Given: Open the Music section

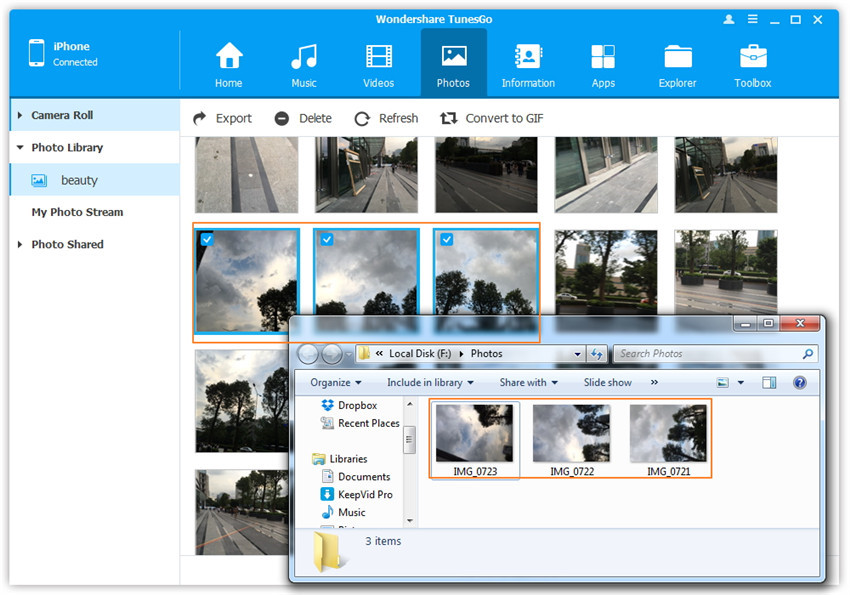Looking at the screenshot, I should pos(304,64).
